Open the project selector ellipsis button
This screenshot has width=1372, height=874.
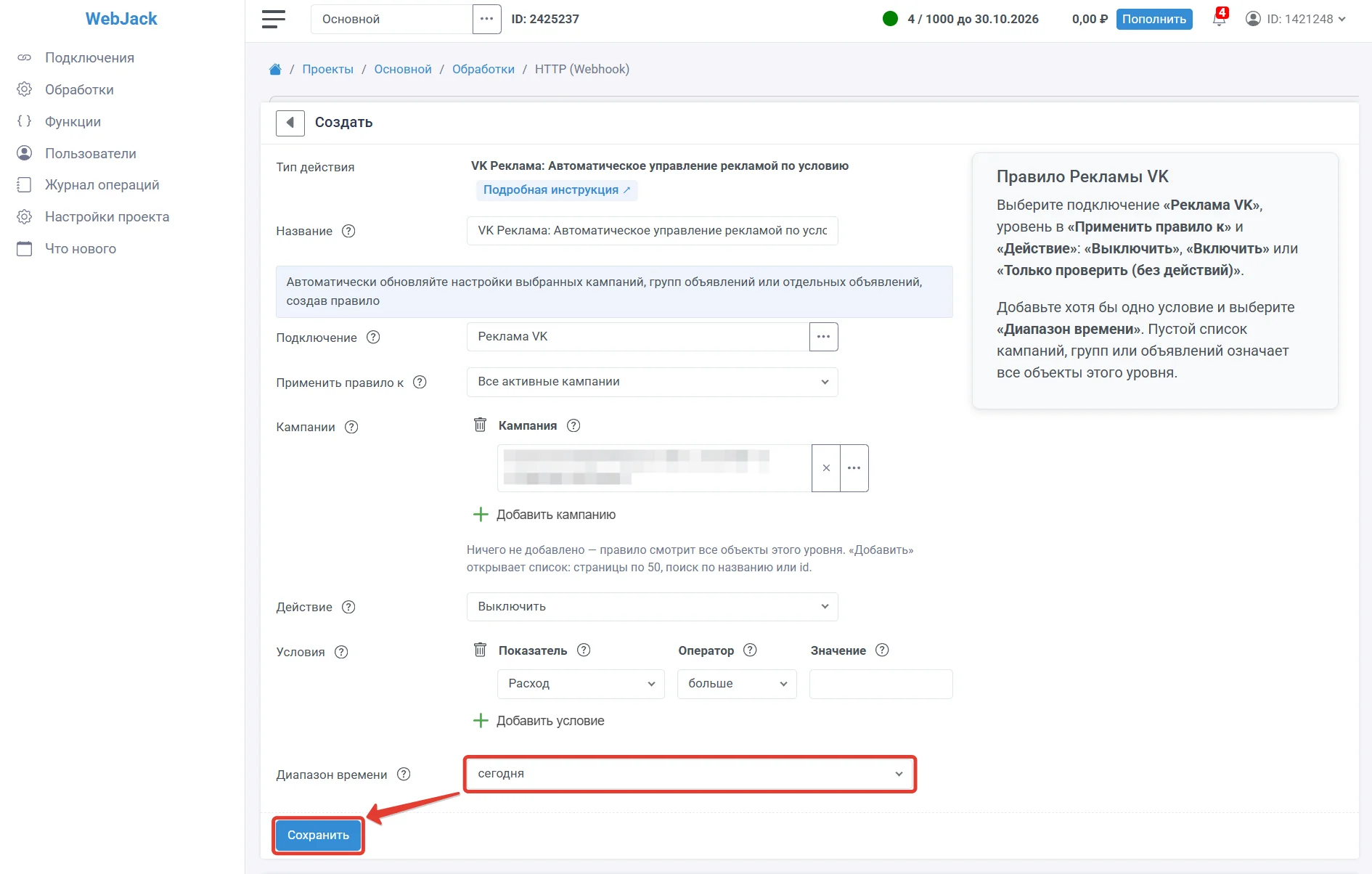tap(486, 19)
